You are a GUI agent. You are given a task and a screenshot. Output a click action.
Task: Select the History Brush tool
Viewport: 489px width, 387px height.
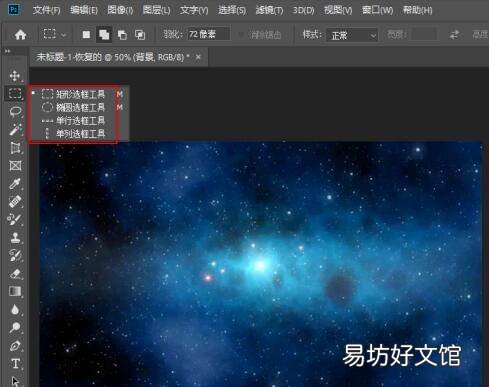click(x=15, y=255)
